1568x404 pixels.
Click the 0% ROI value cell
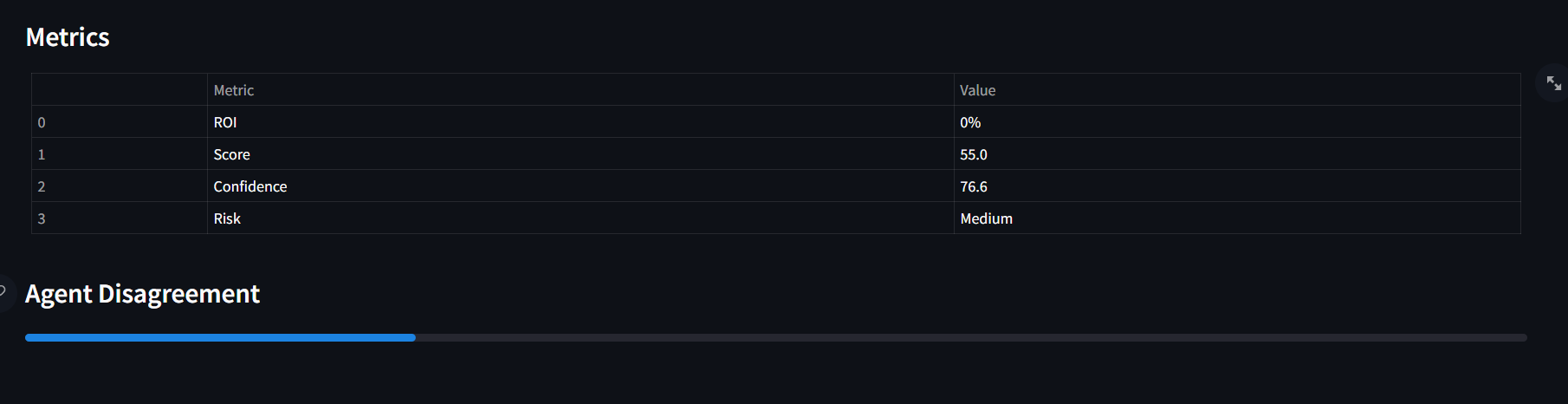click(x=1237, y=122)
